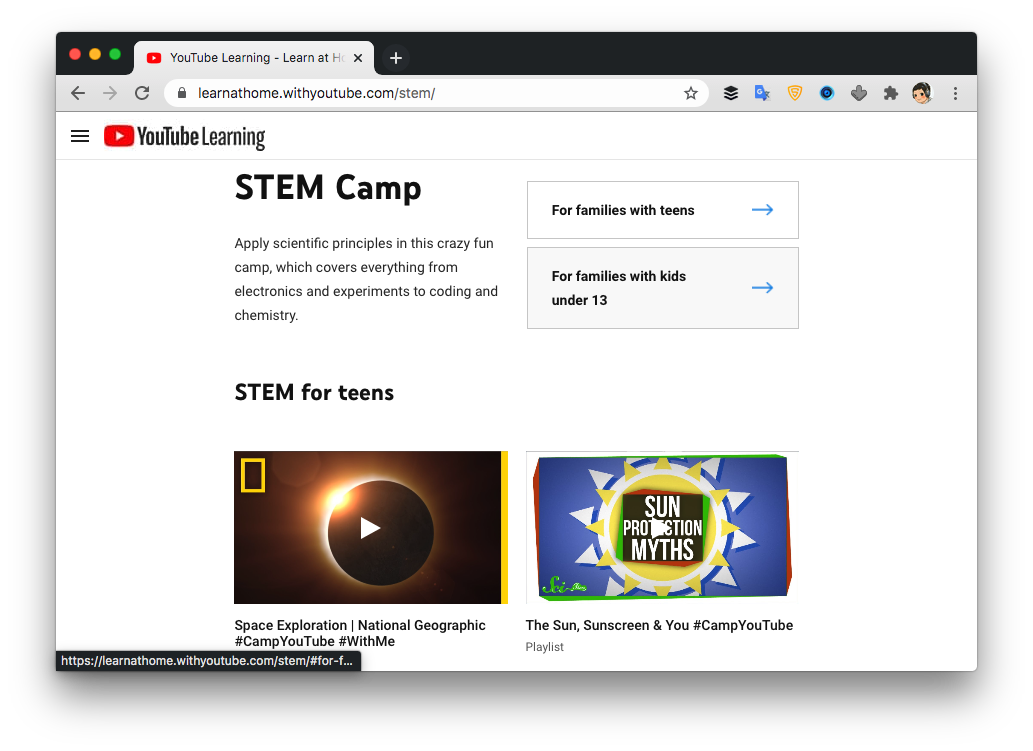
Task: Click the gray download arrow extension icon
Action: pyautogui.click(x=858, y=94)
